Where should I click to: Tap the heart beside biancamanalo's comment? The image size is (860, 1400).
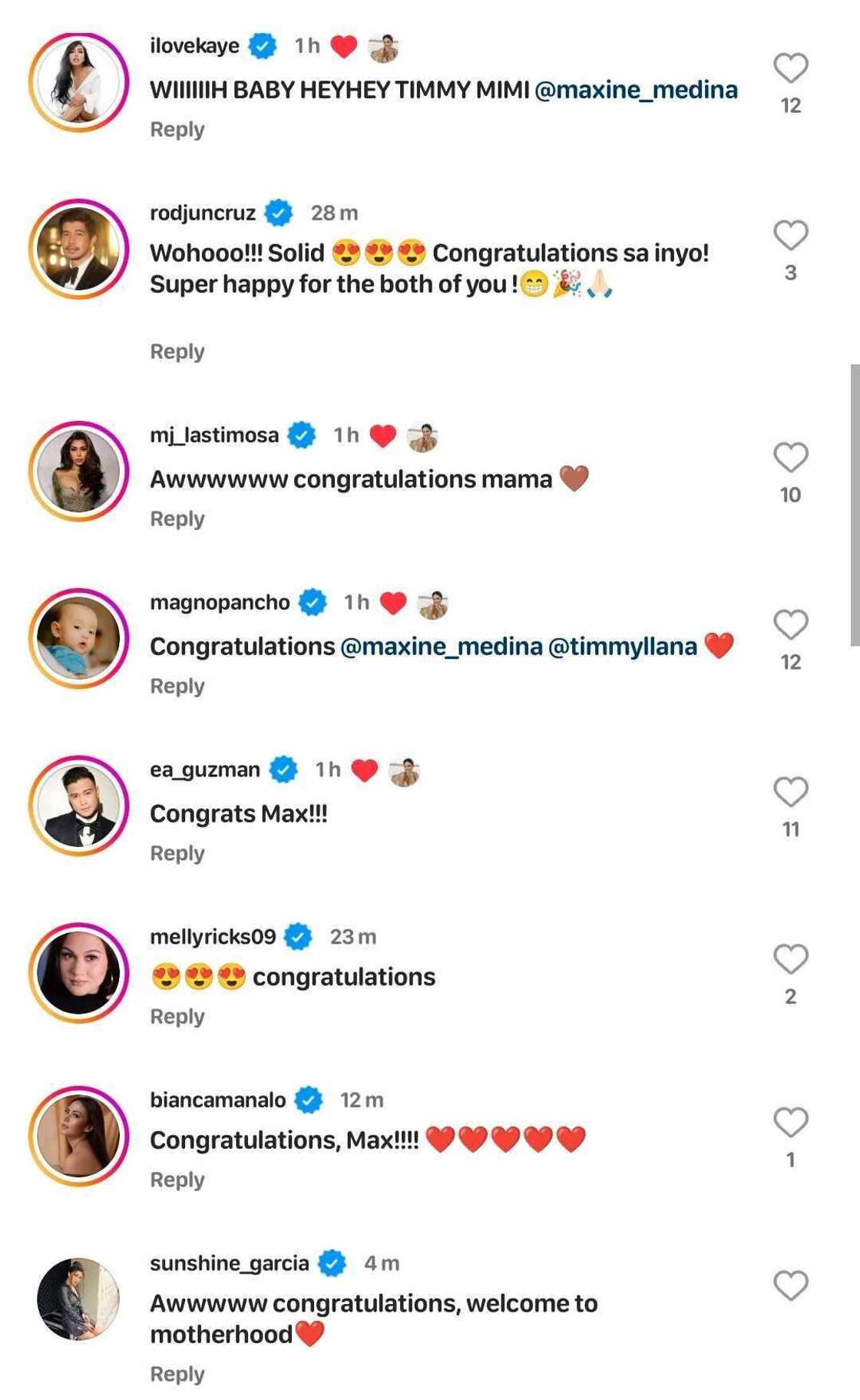coord(790,1123)
